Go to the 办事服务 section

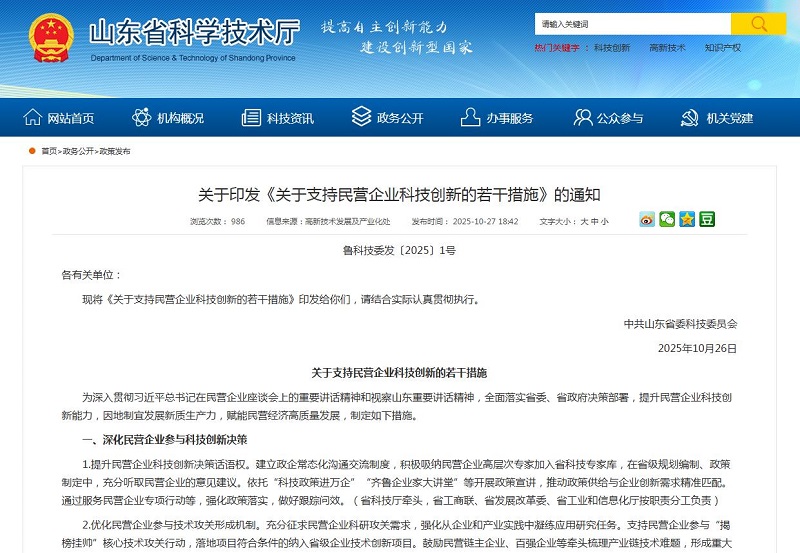[499, 118]
